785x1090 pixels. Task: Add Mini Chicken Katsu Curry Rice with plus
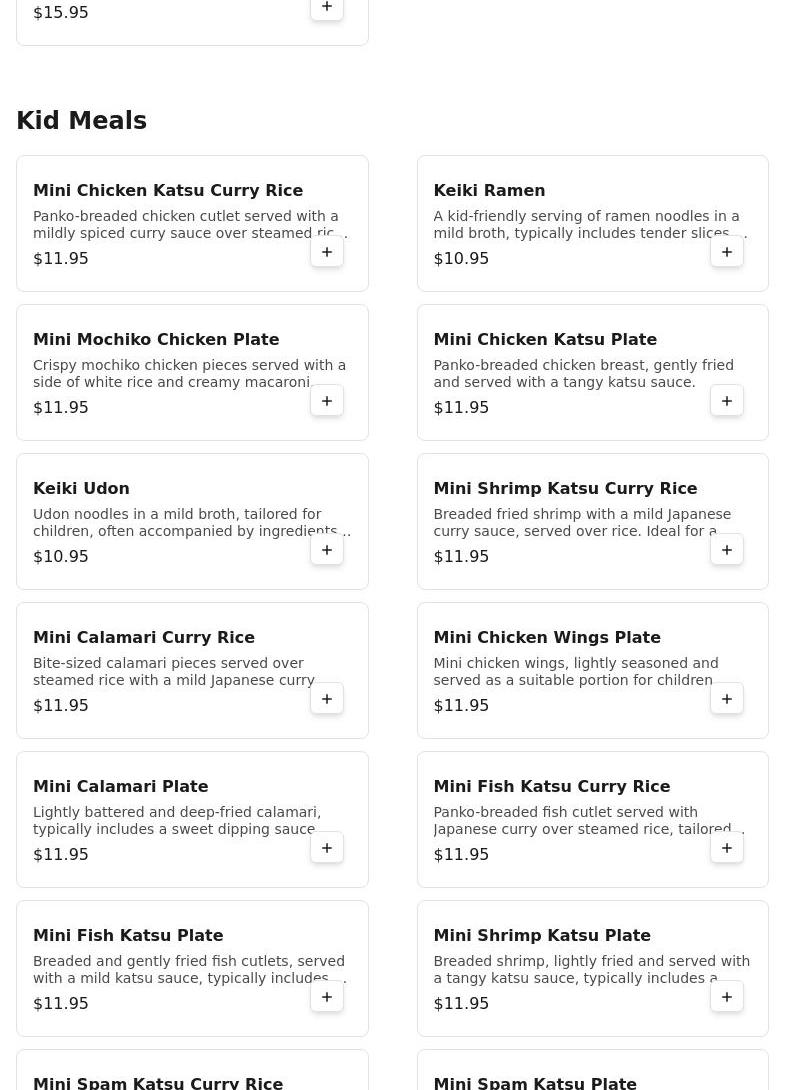tap(327, 252)
